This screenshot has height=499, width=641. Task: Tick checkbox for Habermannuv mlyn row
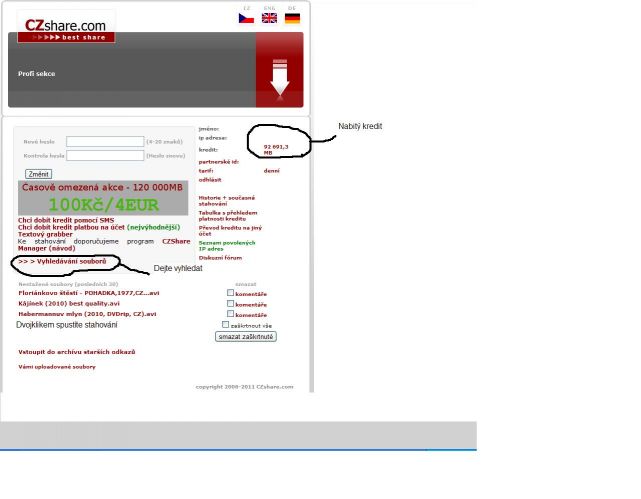click(x=231, y=313)
